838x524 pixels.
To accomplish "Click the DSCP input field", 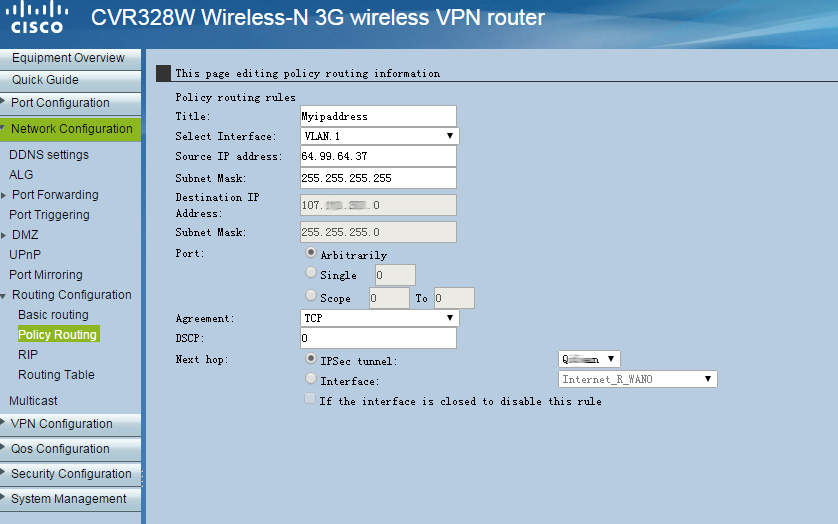I will click(x=378, y=338).
